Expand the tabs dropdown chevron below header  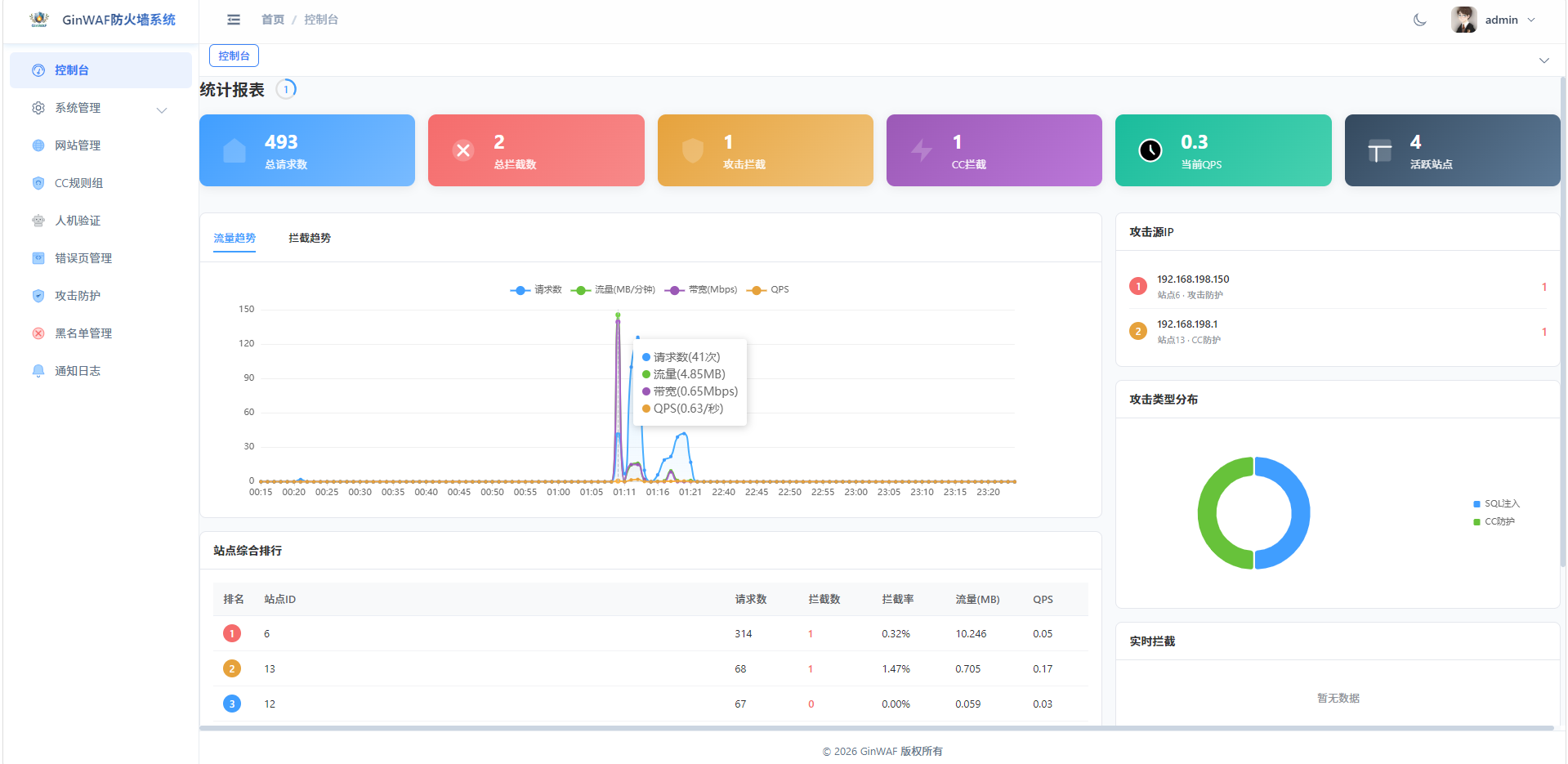(x=1544, y=60)
